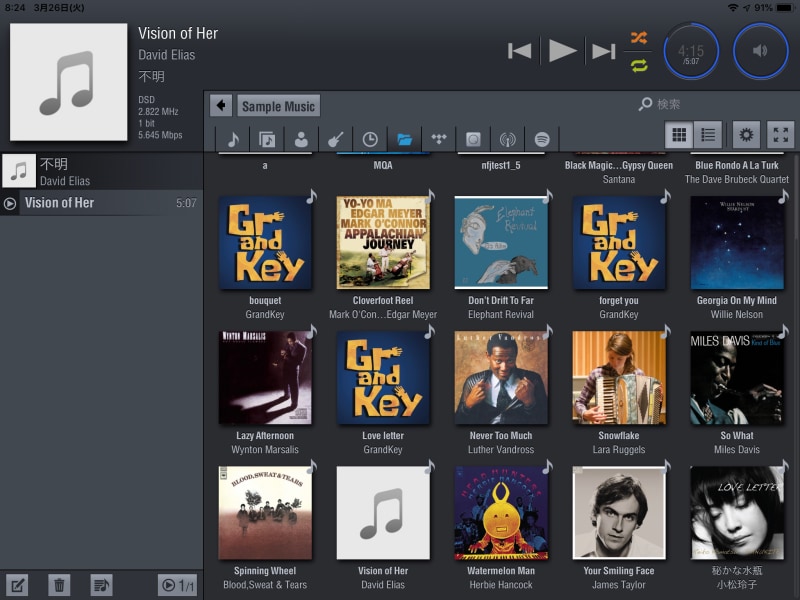Open the gear settings menu

coord(745,135)
